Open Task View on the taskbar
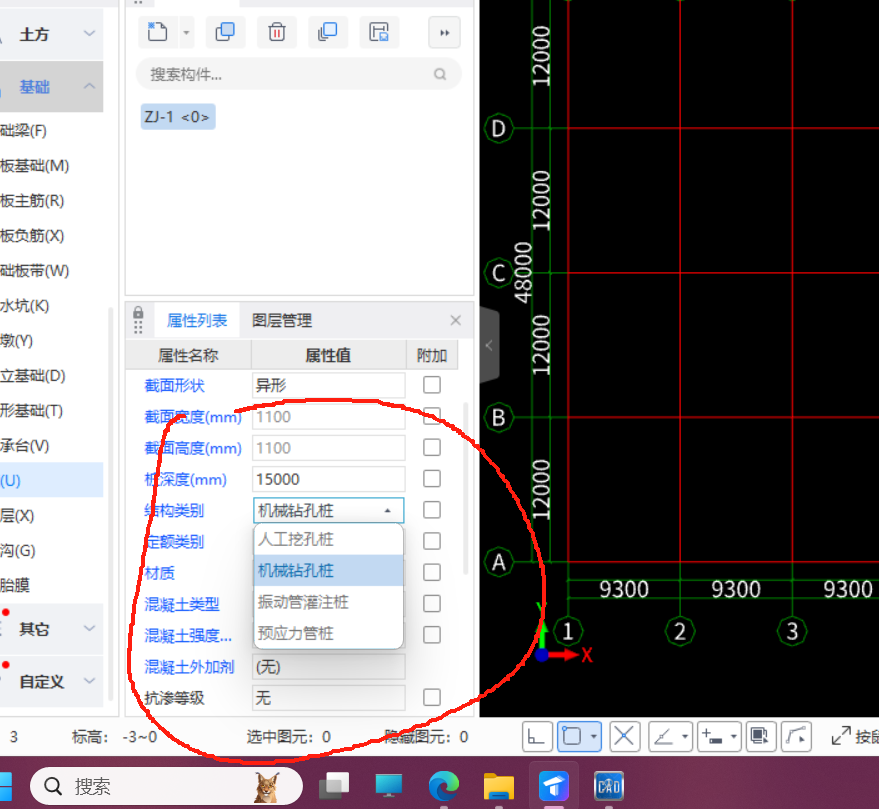This screenshot has height=809, width=879. pos(334,786)
